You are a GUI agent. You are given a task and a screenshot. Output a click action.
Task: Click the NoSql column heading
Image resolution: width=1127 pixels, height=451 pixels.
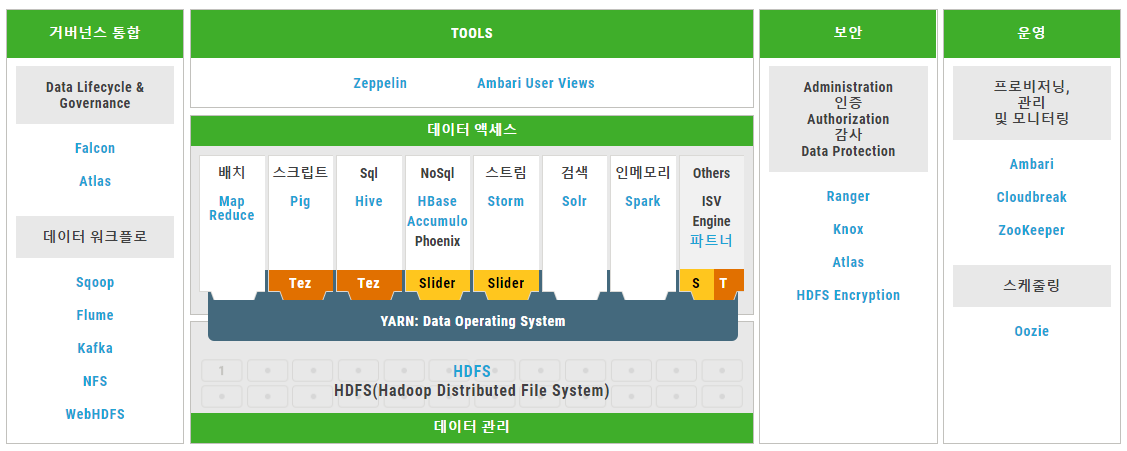click(x=437, y=173)
